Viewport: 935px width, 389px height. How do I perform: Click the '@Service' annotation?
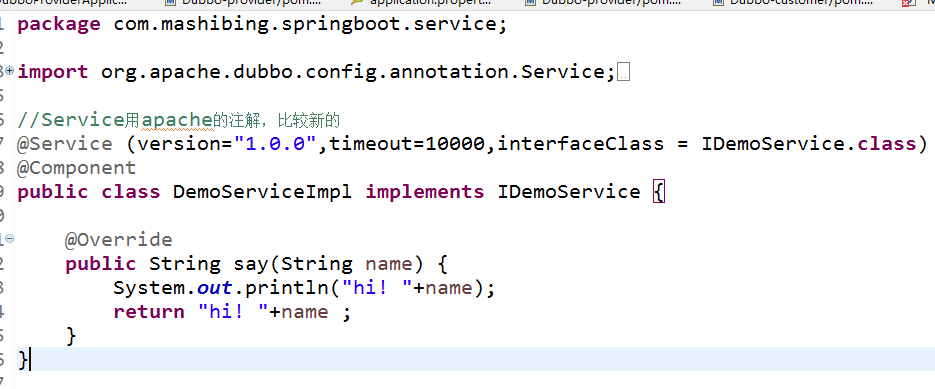tap(65, 144)
